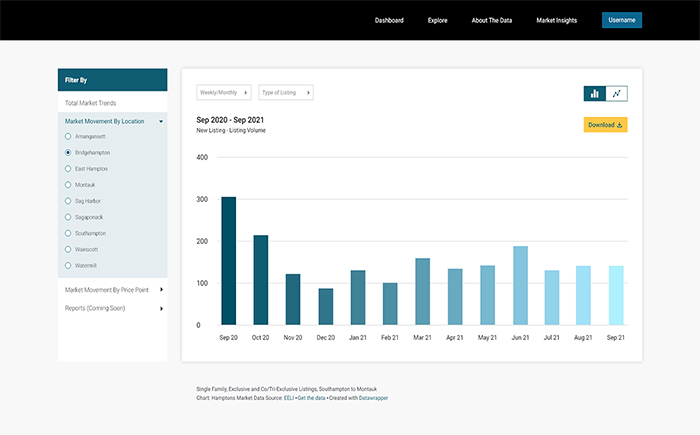Collapse Market Movement By Location arrow
The image size is (700, 435).
pos(161,121)
